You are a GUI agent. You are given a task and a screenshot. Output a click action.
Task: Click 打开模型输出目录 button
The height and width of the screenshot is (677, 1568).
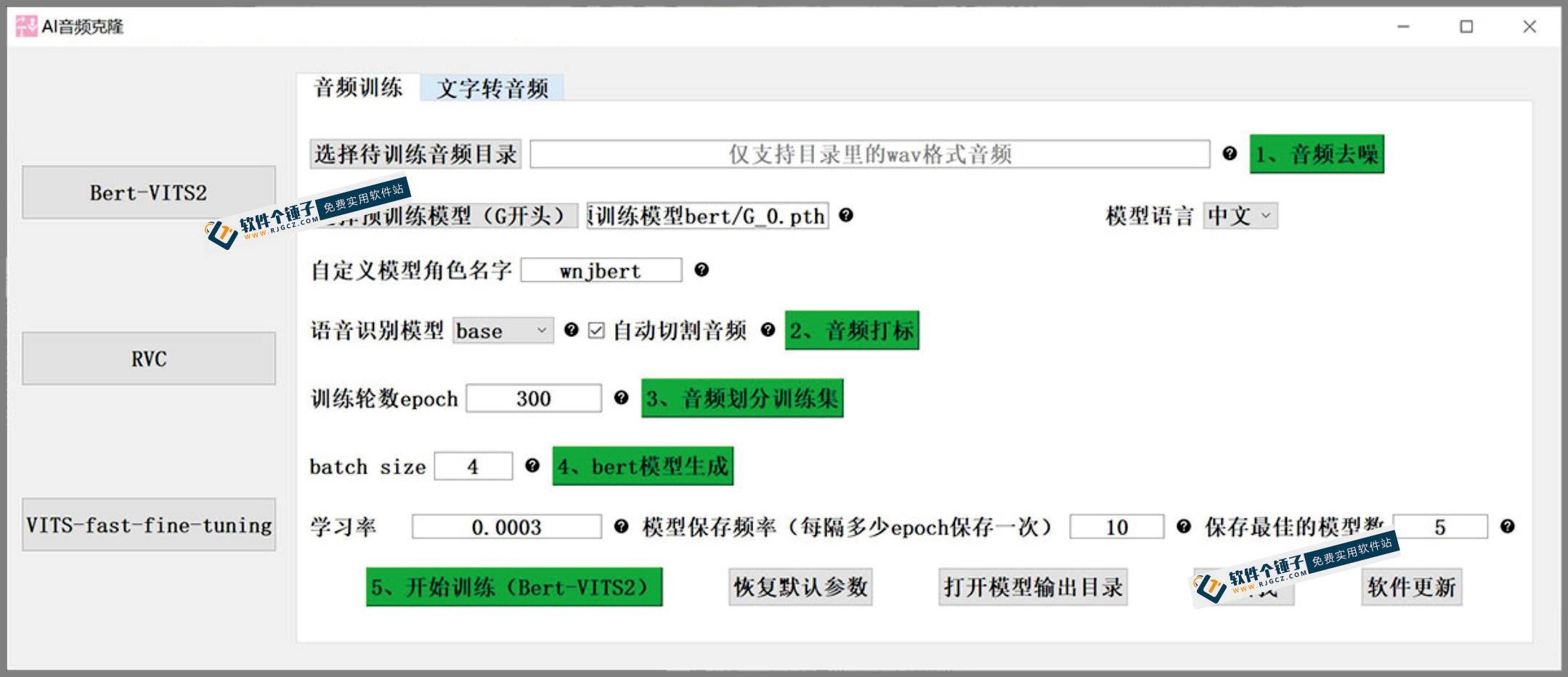[1033, 587]
